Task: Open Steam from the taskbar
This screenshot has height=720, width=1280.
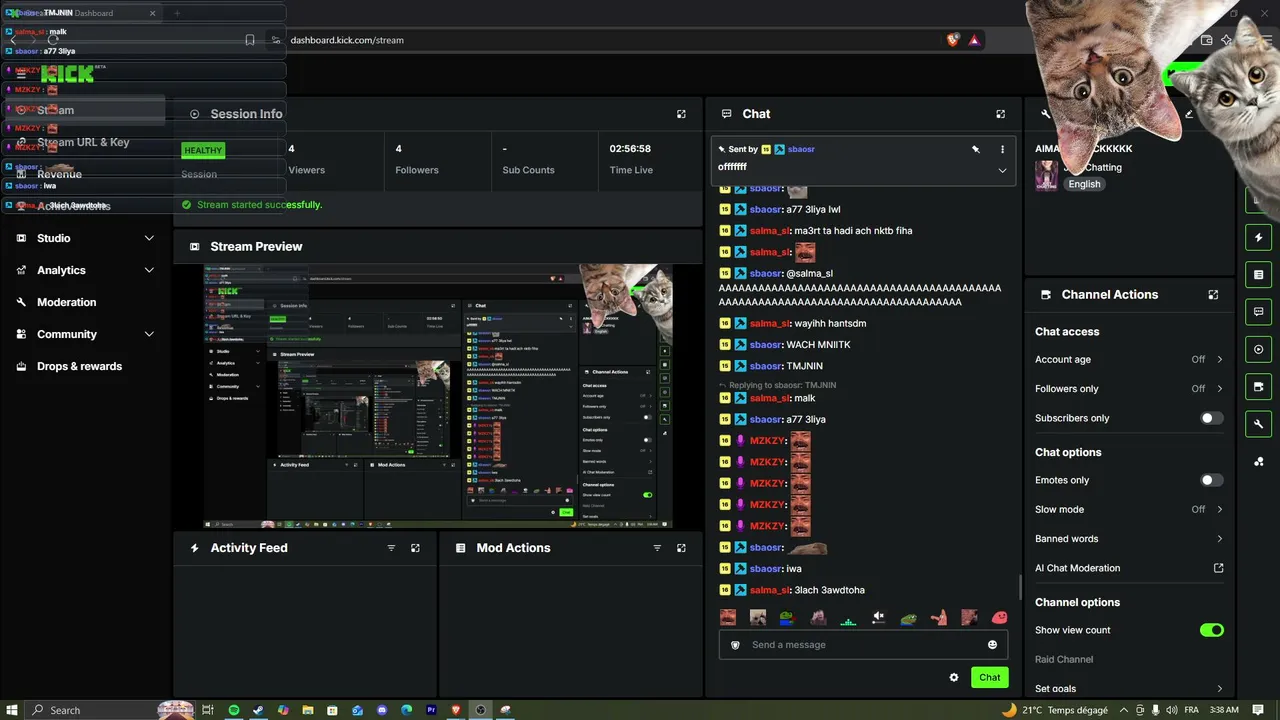Action: point(258,710)
